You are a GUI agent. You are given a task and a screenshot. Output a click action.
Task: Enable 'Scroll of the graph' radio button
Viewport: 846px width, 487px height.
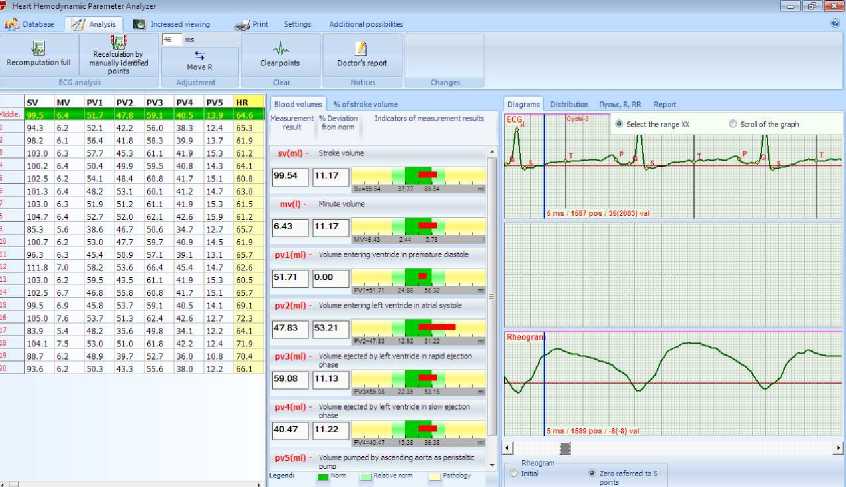click(733, 124)
